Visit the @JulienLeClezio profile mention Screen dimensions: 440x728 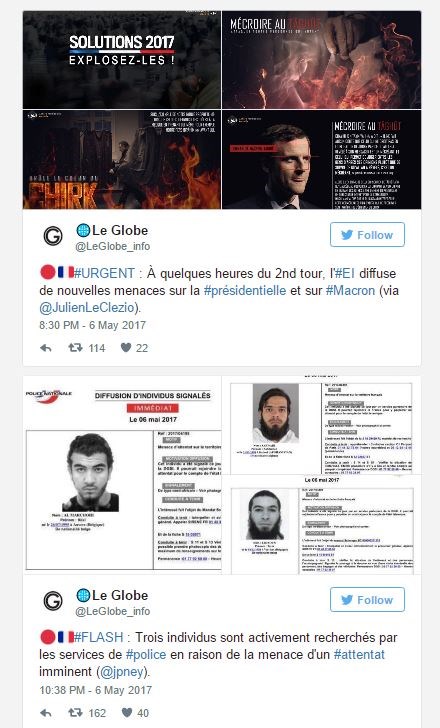click(89, 307)
